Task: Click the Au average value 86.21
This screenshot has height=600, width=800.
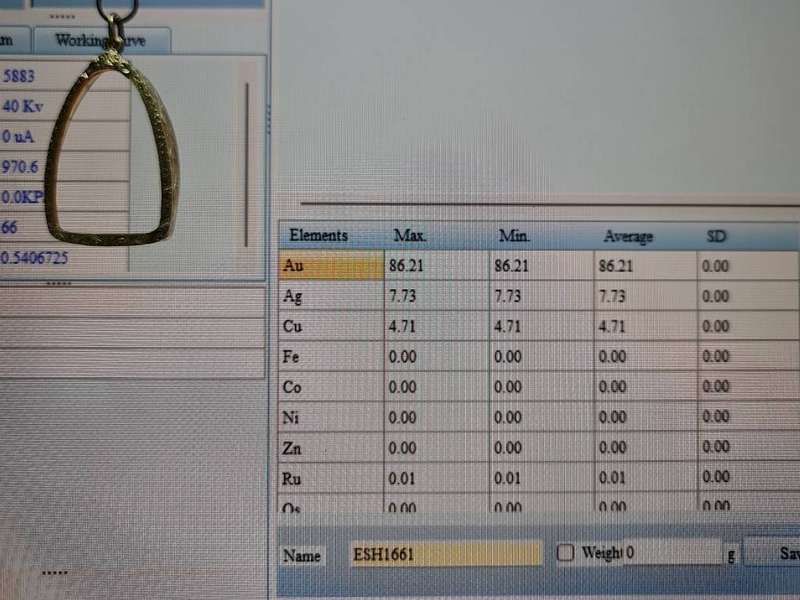Action: [616, 267]
